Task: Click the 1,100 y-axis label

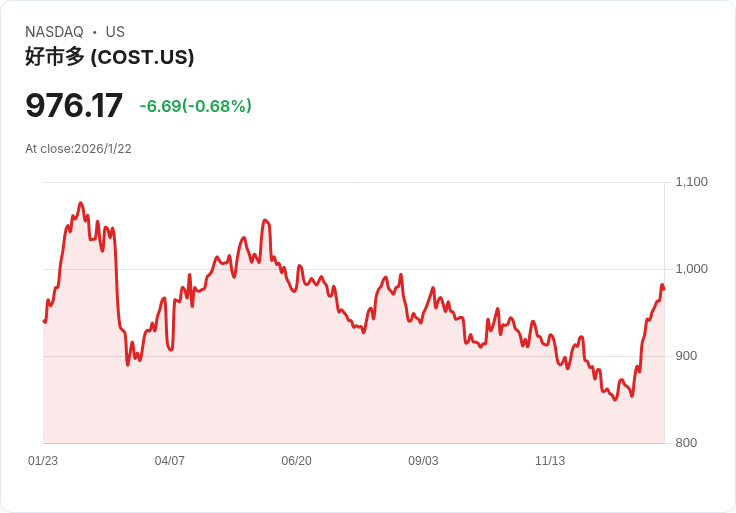Action: pos(692,182)
